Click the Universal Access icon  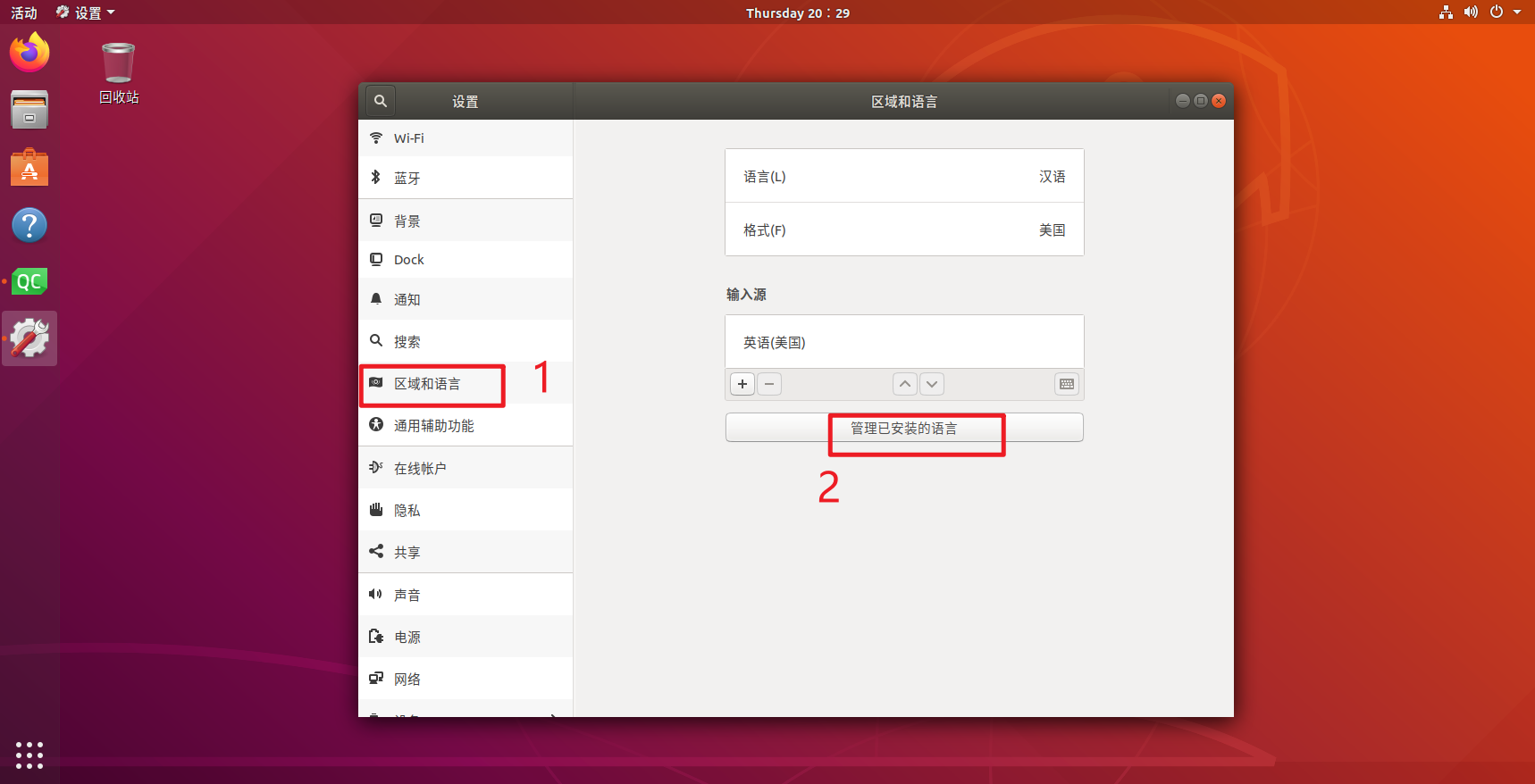coord(376,424)
